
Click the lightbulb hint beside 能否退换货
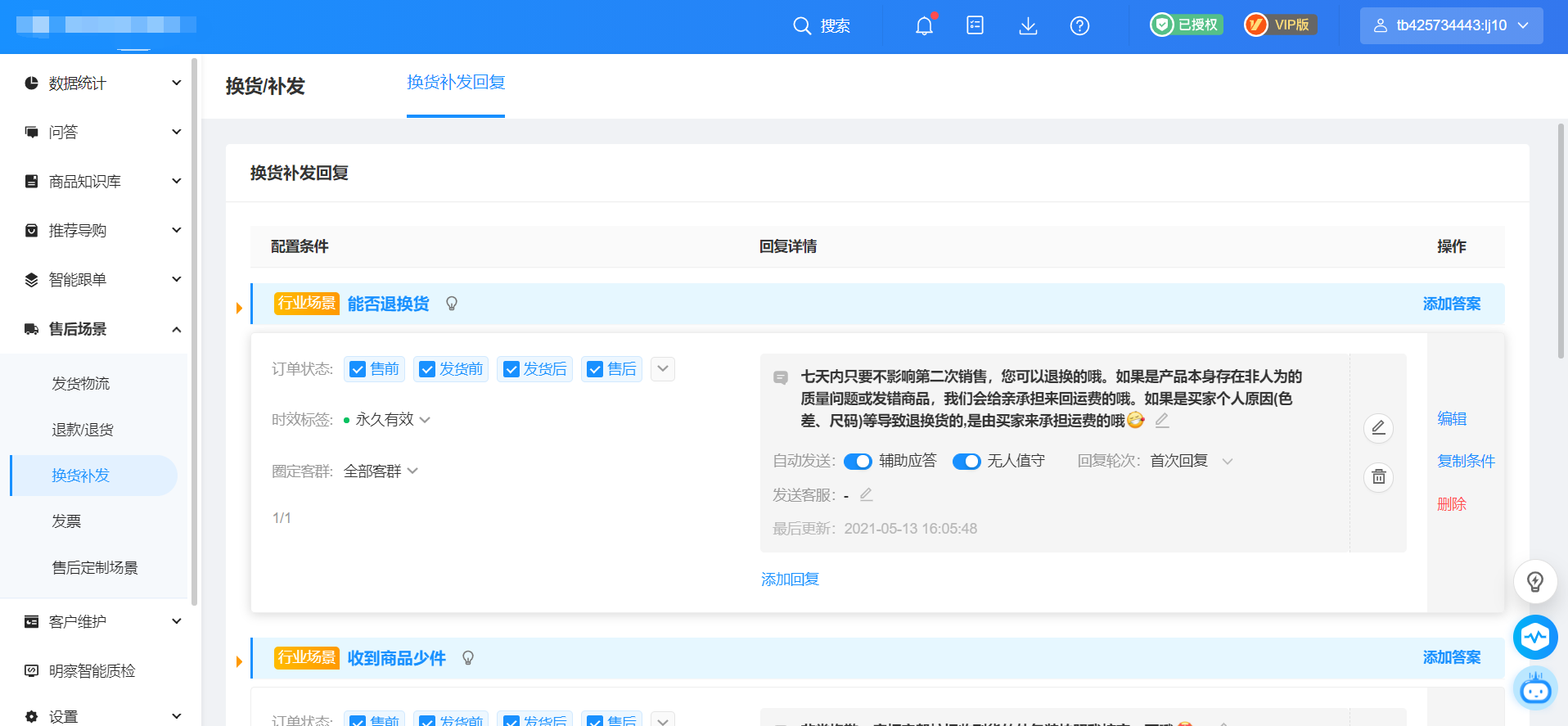(x=452, y=304)
